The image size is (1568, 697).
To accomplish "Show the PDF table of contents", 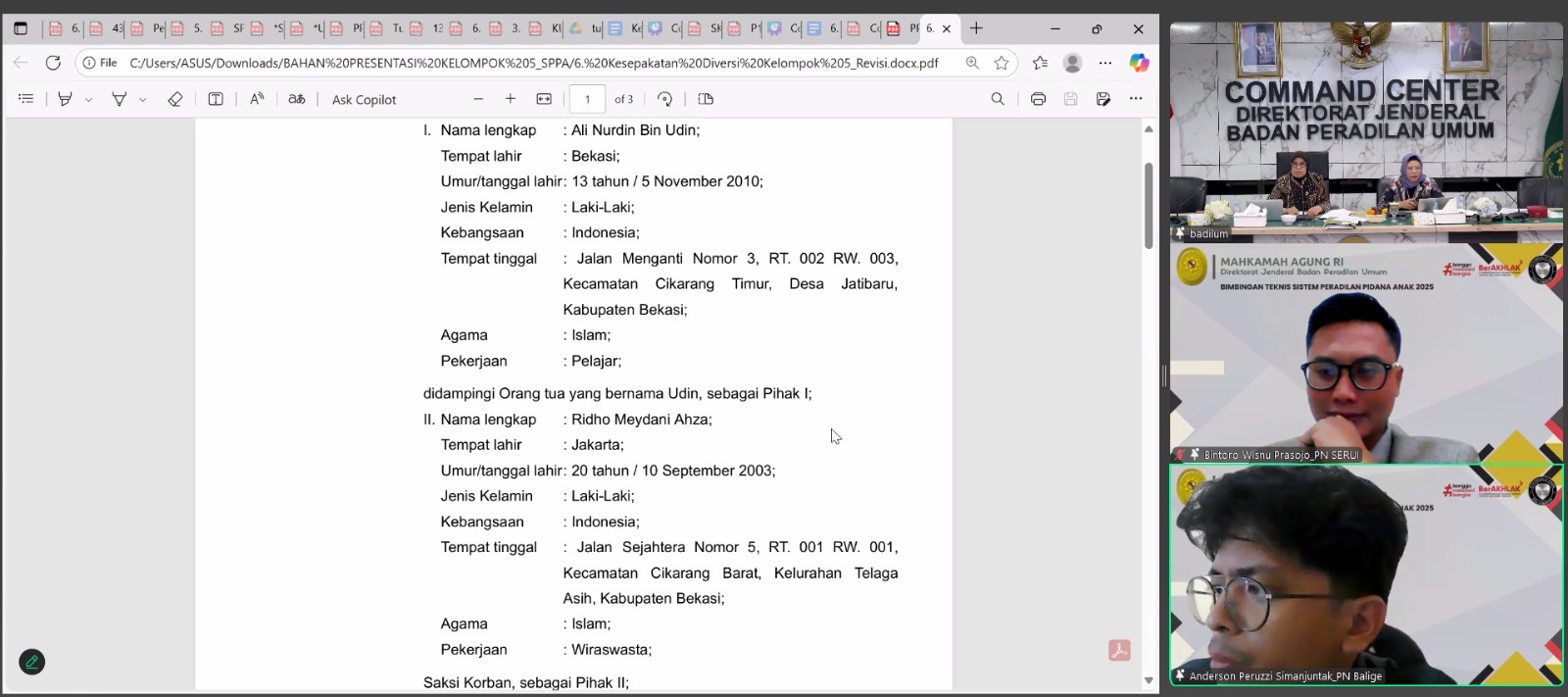I will point(26,99).
